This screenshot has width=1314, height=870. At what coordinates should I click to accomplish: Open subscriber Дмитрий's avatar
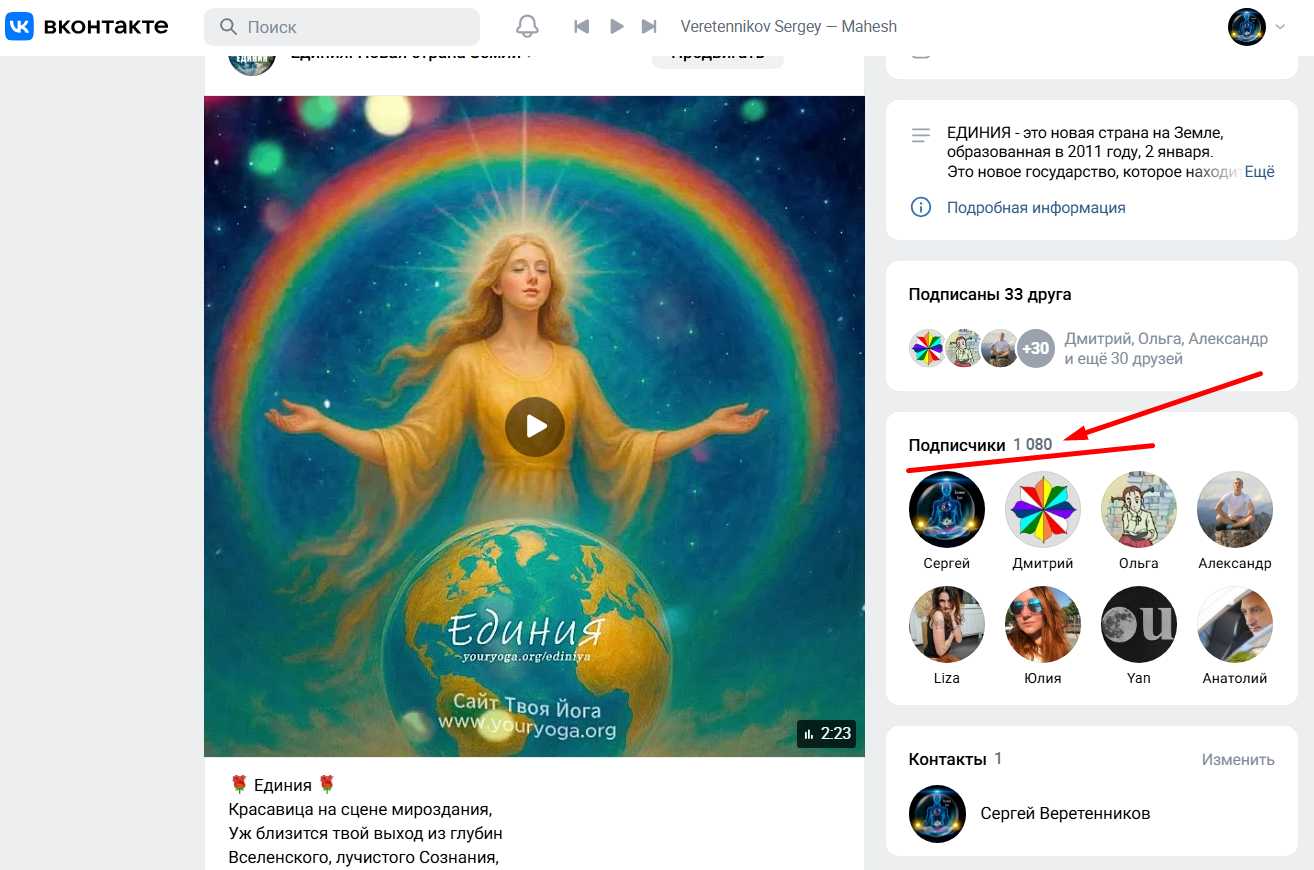point(1042,509)
